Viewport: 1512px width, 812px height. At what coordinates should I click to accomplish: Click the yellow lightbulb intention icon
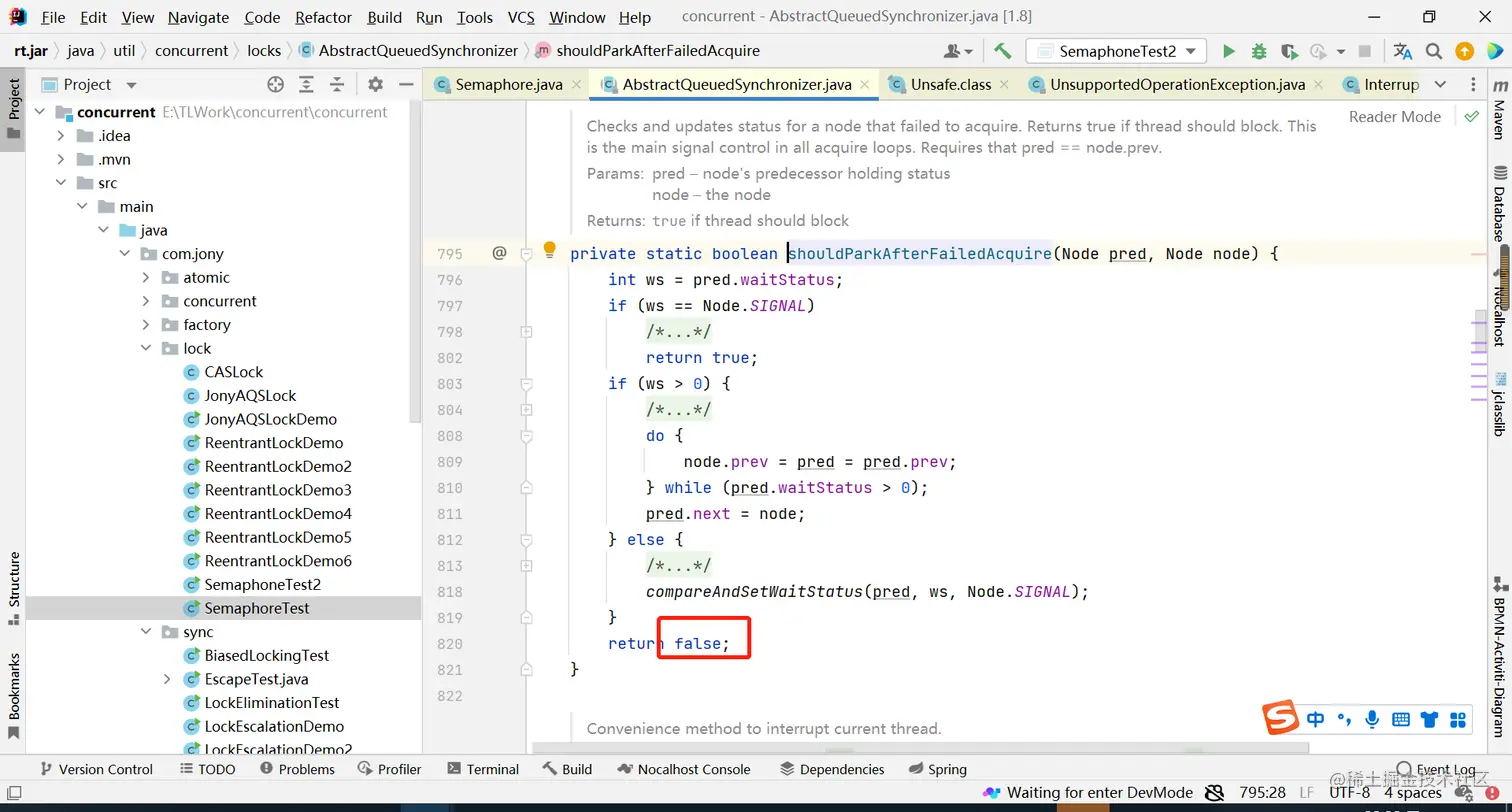549,250
